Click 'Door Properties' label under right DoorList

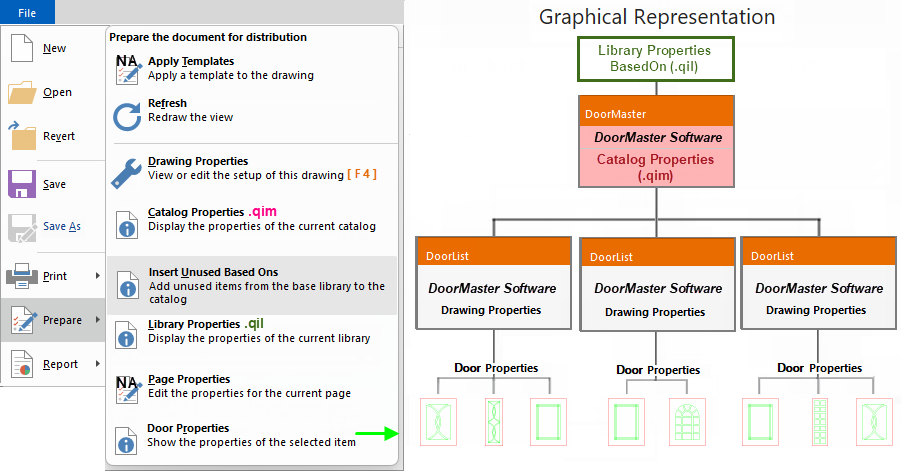pyautogui.click(x=820, y=368)
